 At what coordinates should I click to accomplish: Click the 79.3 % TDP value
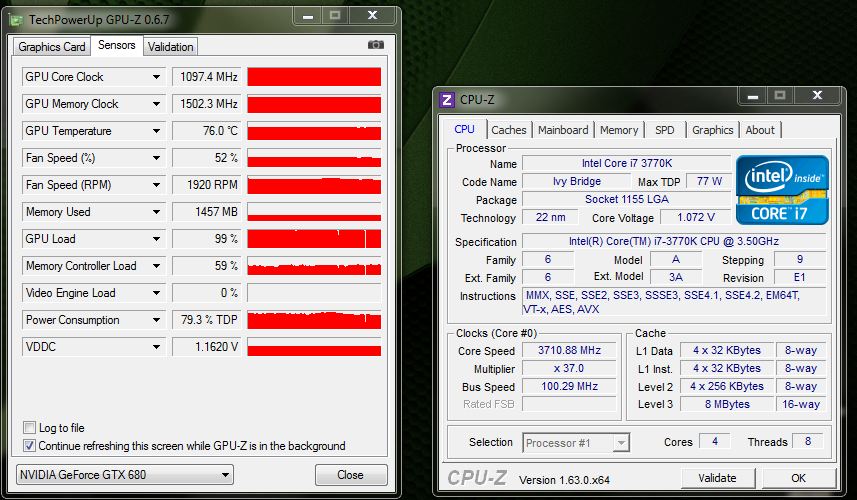206,320
